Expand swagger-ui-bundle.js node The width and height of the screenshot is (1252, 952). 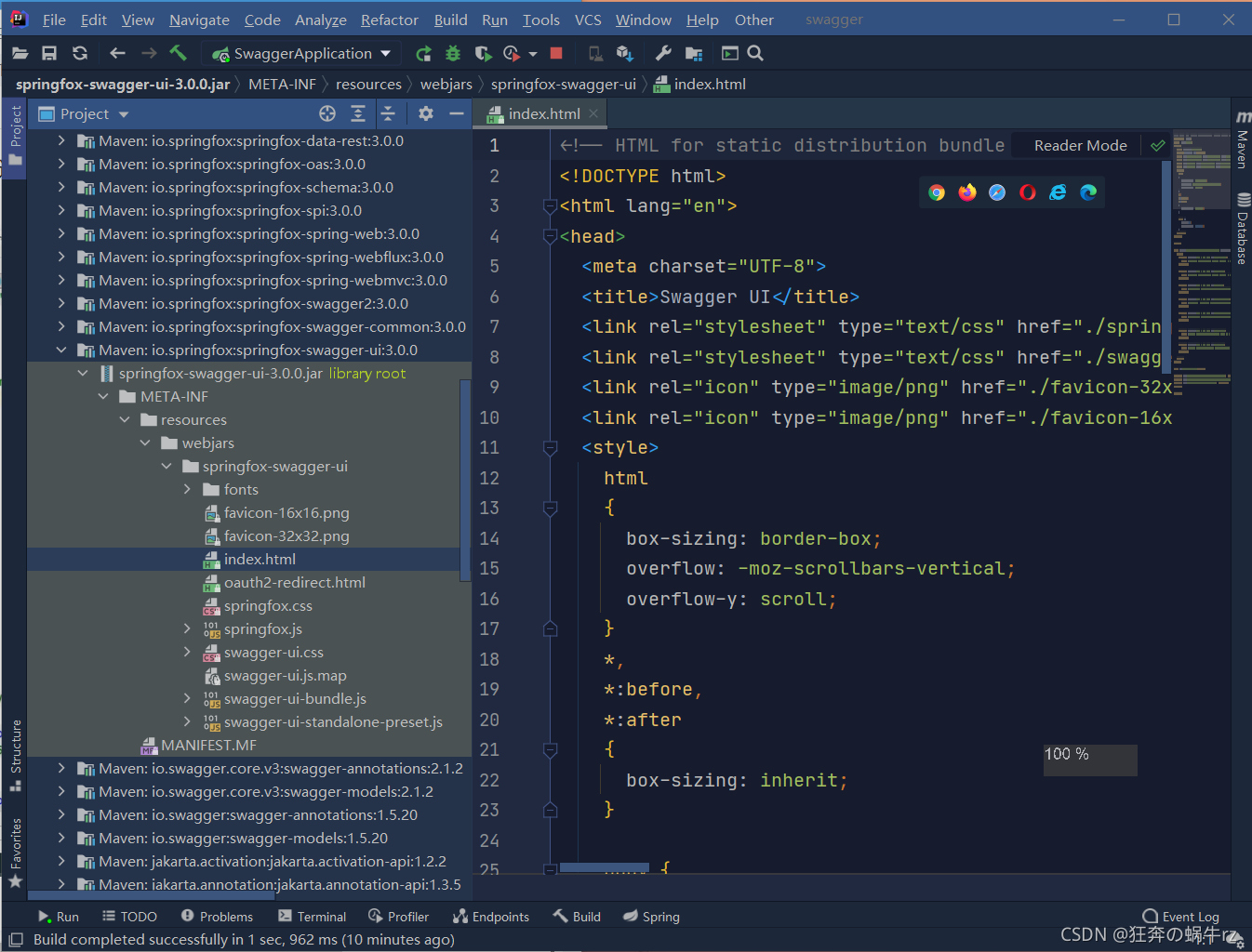point(187,698)
